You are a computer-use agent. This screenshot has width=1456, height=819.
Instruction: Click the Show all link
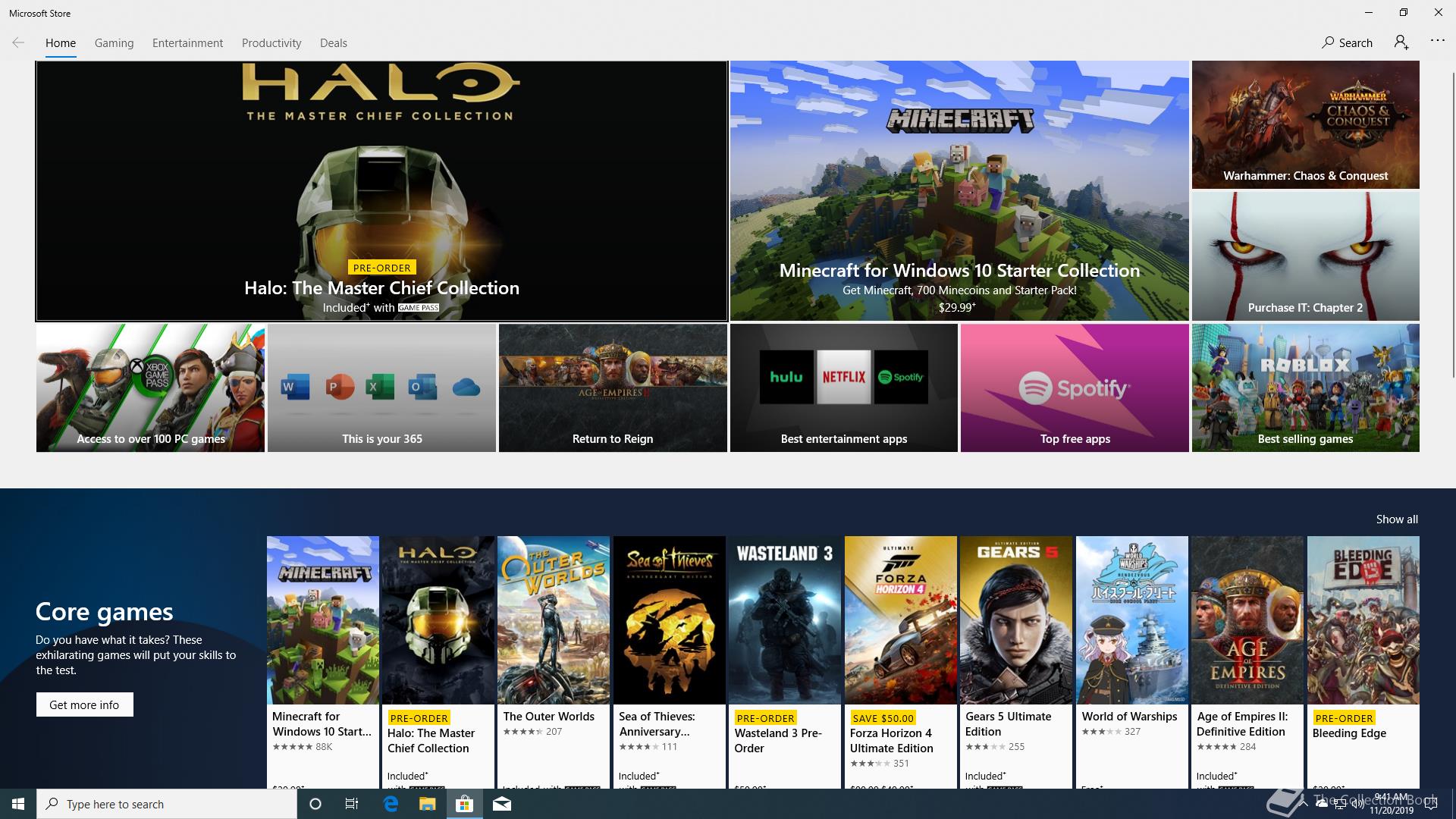1397,519
